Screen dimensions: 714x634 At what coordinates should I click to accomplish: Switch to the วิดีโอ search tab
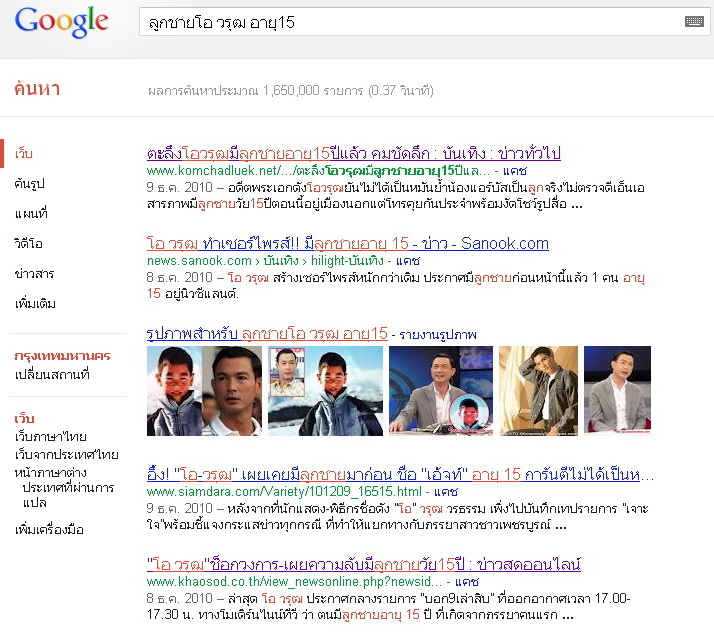[28, 243]
